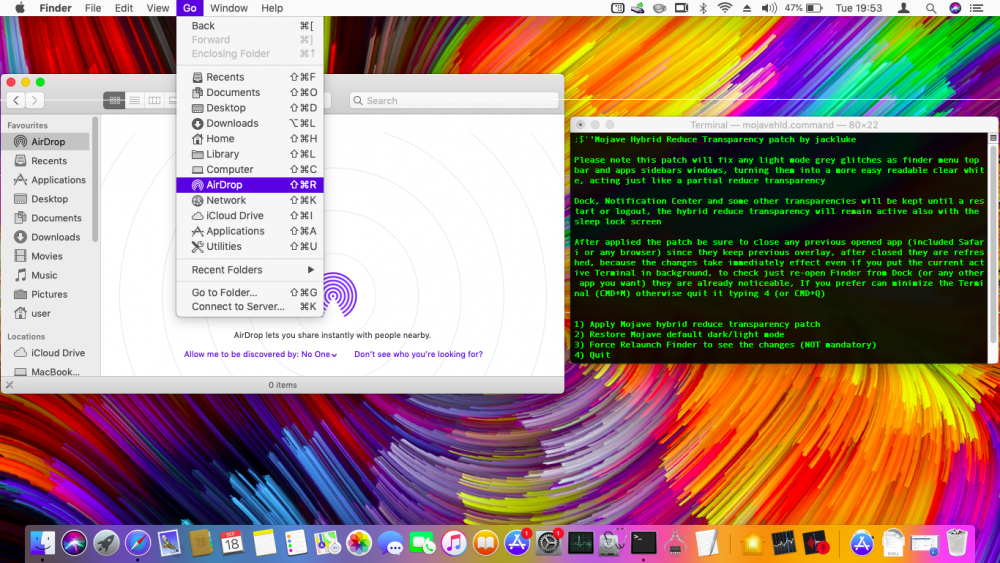Open Disk Utility stethoscope icon in Dock
This screenshot has width=1000, height=563.
pyautogui.click(x=612, y=543)
